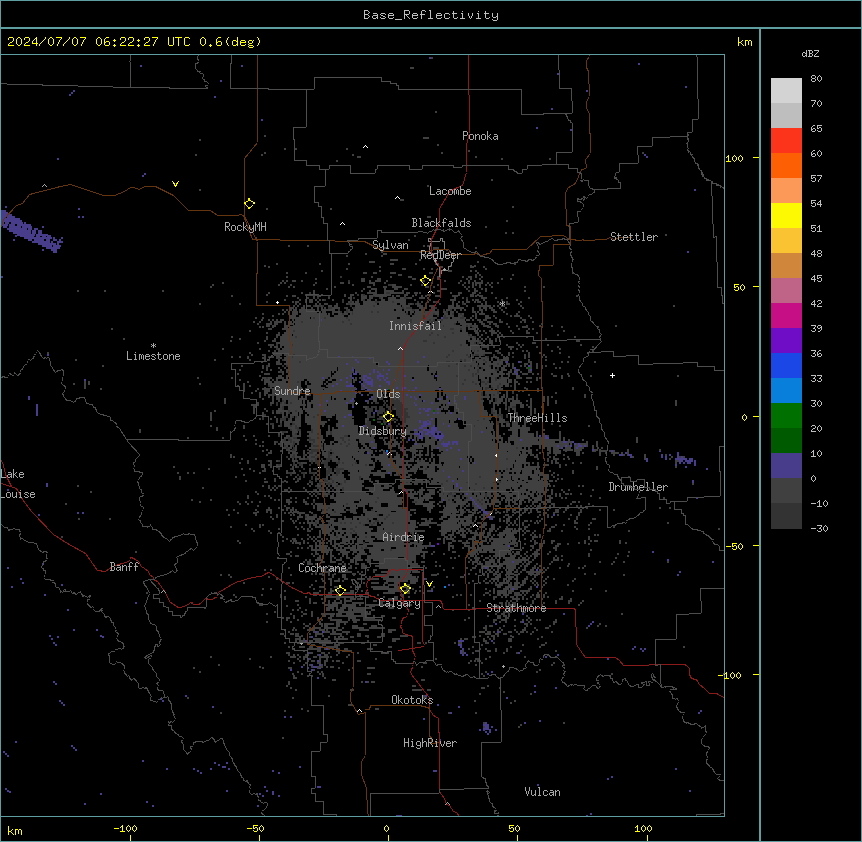Screen dimensions: 862x842
Task: Select the Banff map label
Action: [x=124, y=567]
